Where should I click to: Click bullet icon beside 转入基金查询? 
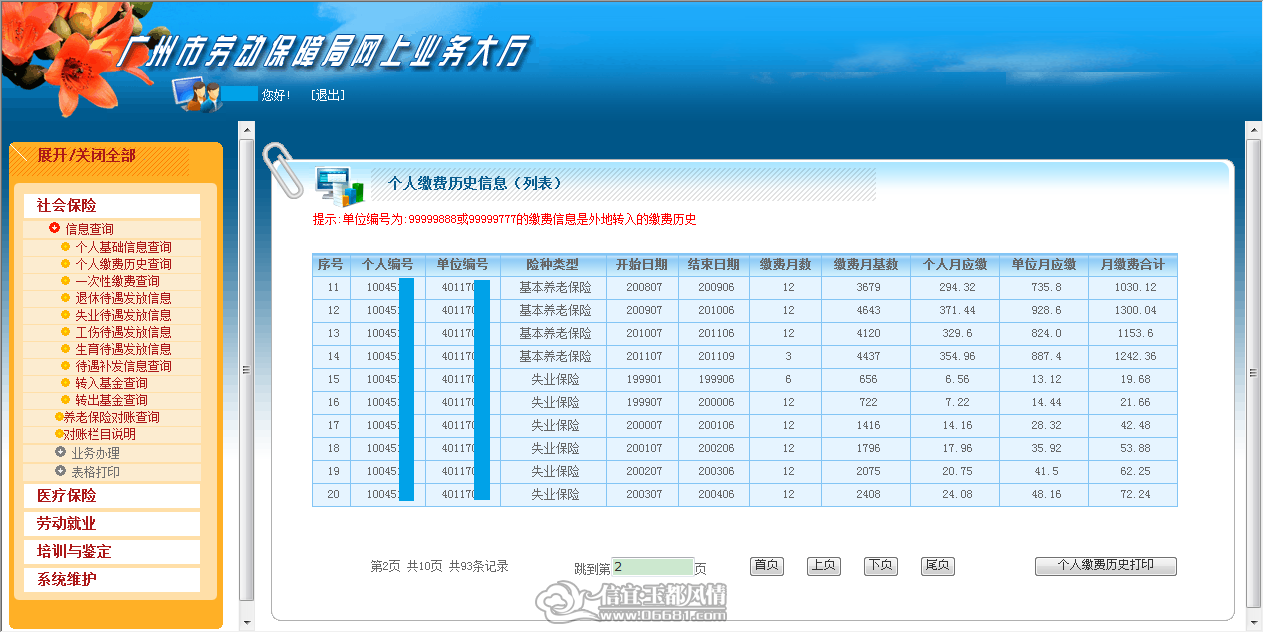coord(66,383)
